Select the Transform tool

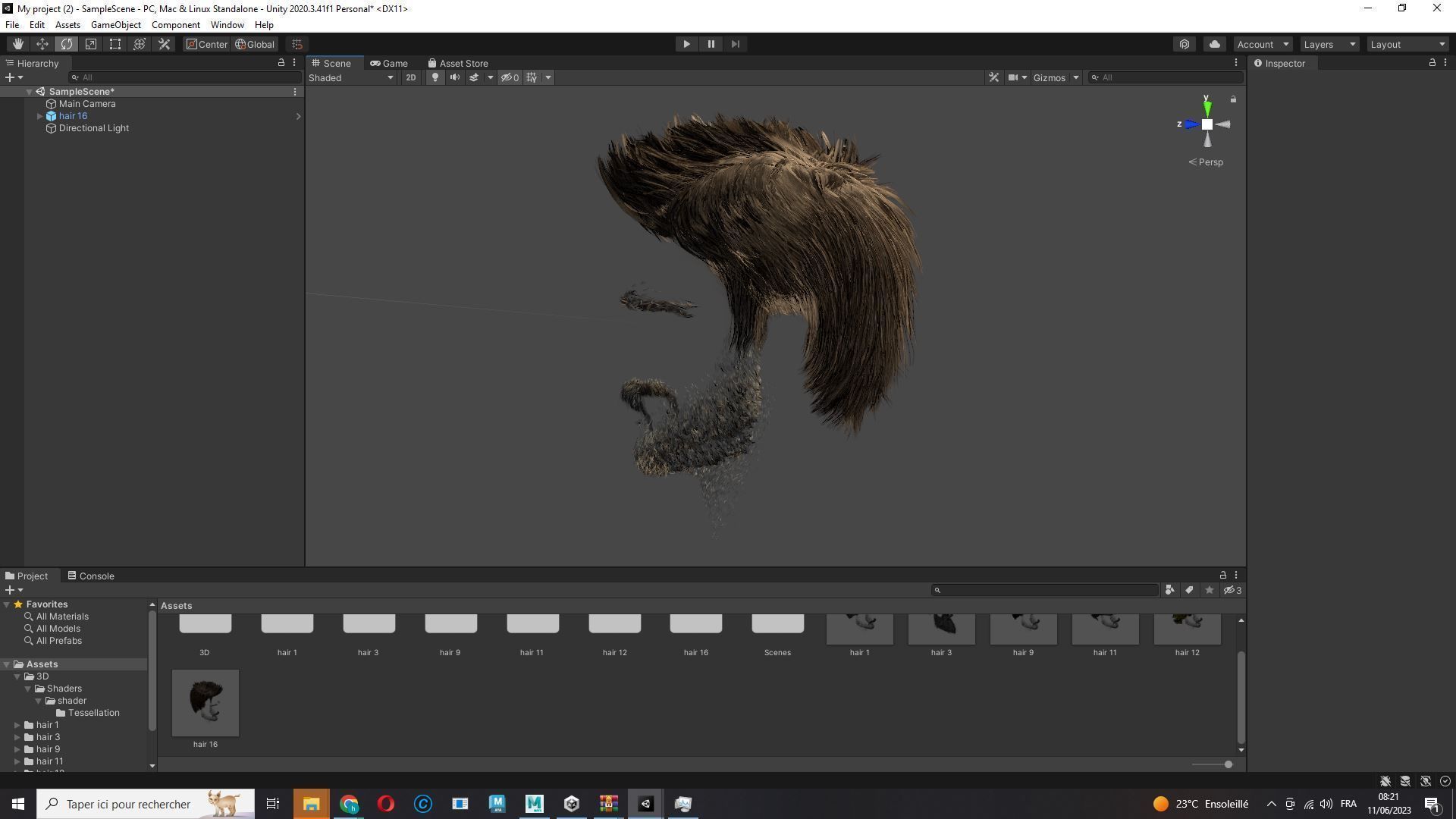pyautogui.click(x=140, y=44)
